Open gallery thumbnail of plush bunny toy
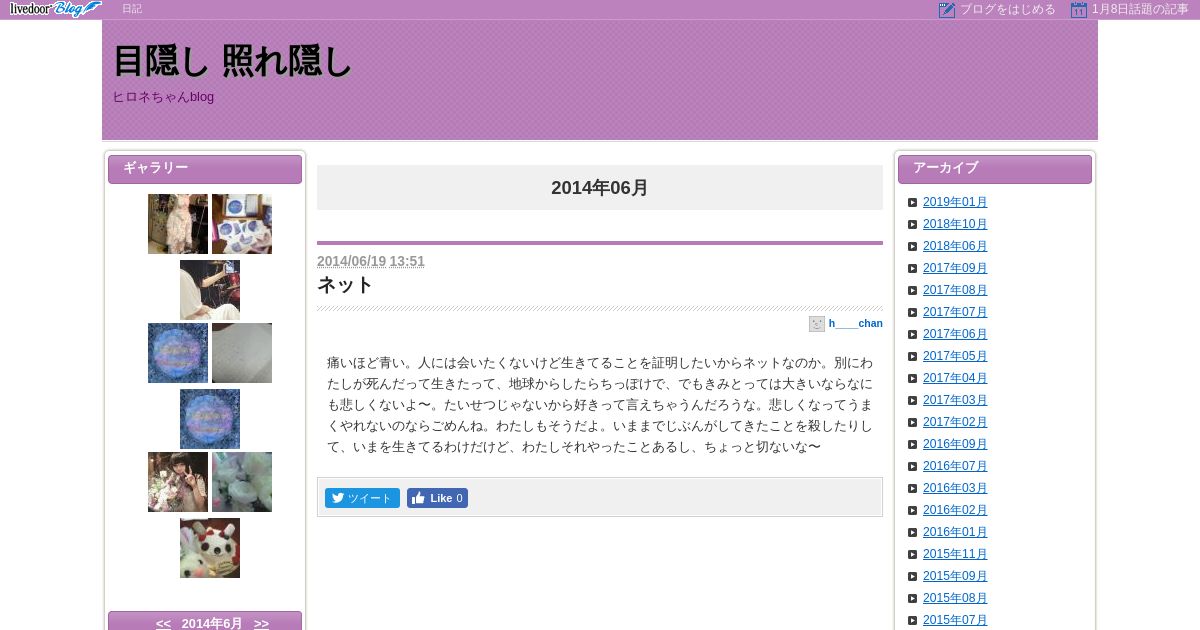This screenshot has height=630, width=1200. 210,548
